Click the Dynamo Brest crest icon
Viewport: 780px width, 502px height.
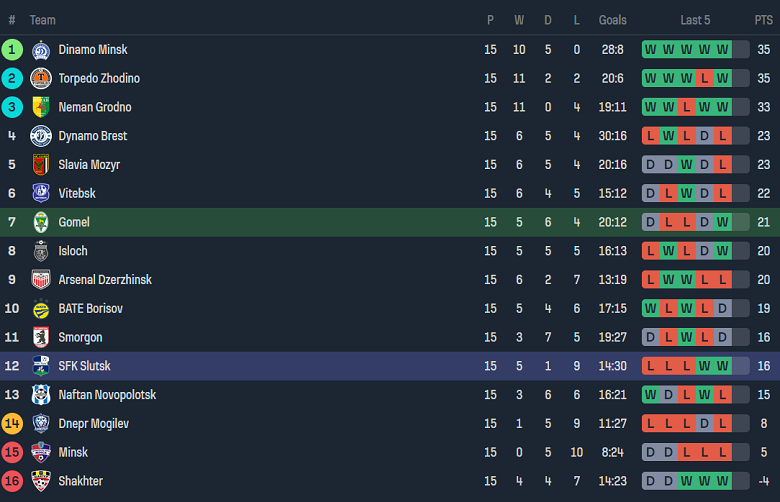41,136
